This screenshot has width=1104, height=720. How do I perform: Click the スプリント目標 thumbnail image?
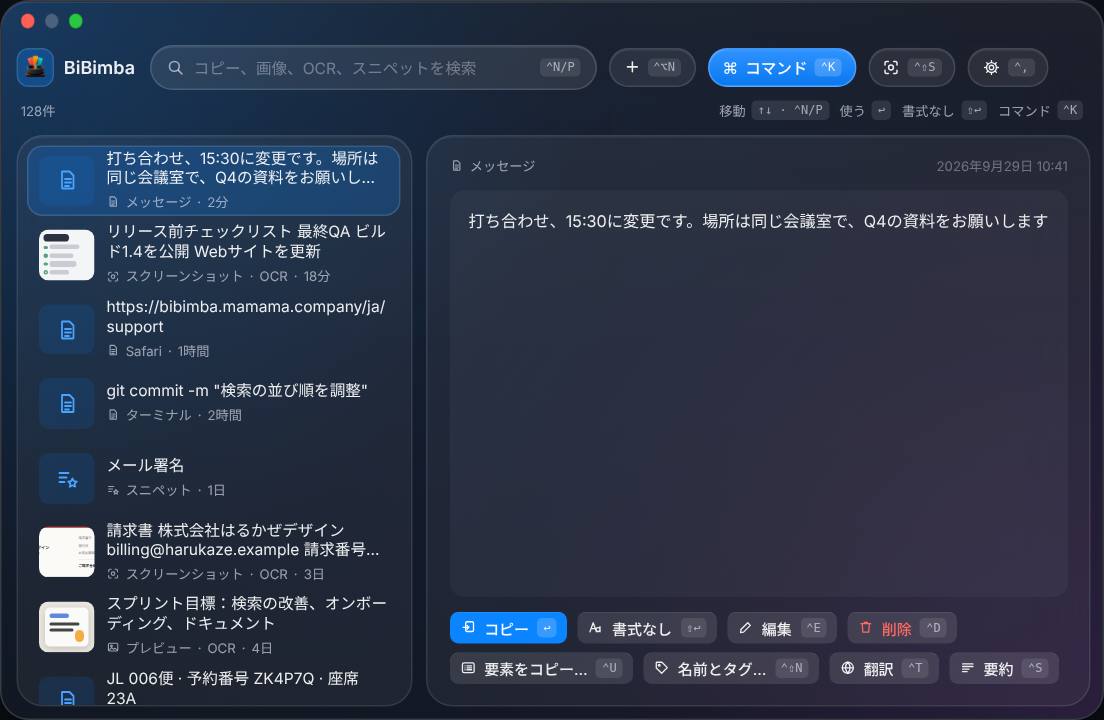[67, 626]
